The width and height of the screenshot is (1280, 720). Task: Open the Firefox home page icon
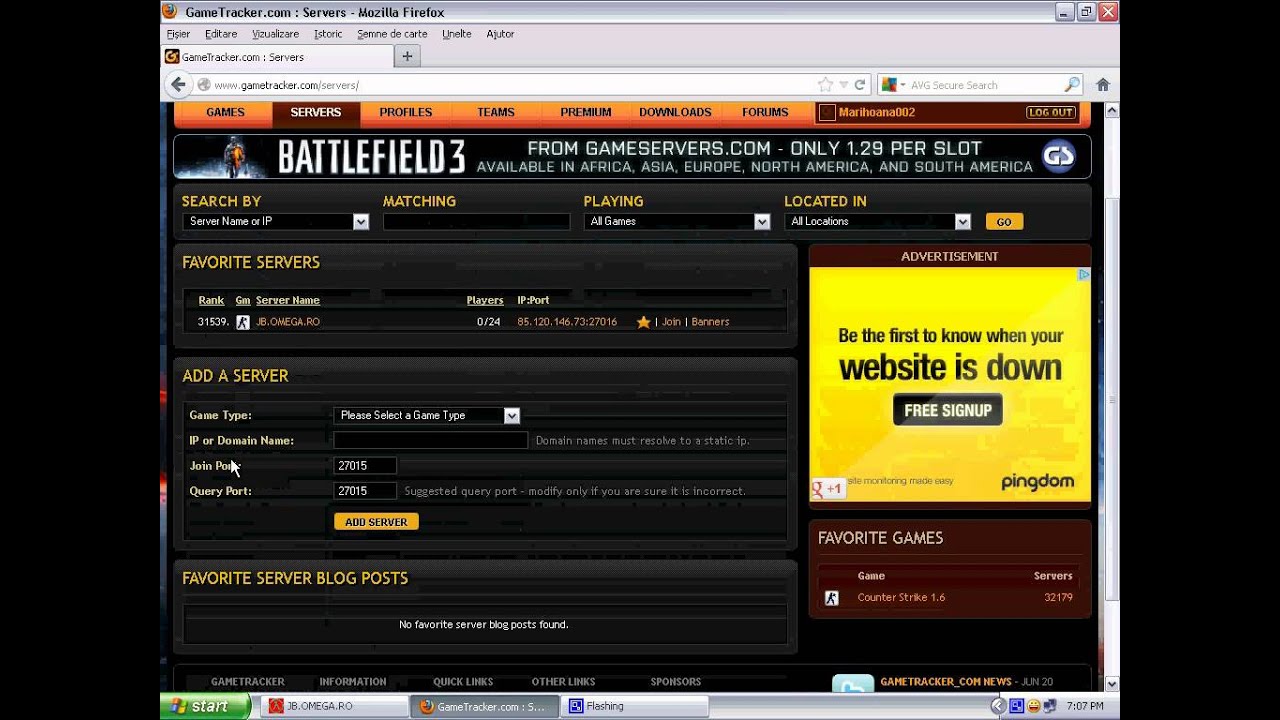coord(1103,85)
